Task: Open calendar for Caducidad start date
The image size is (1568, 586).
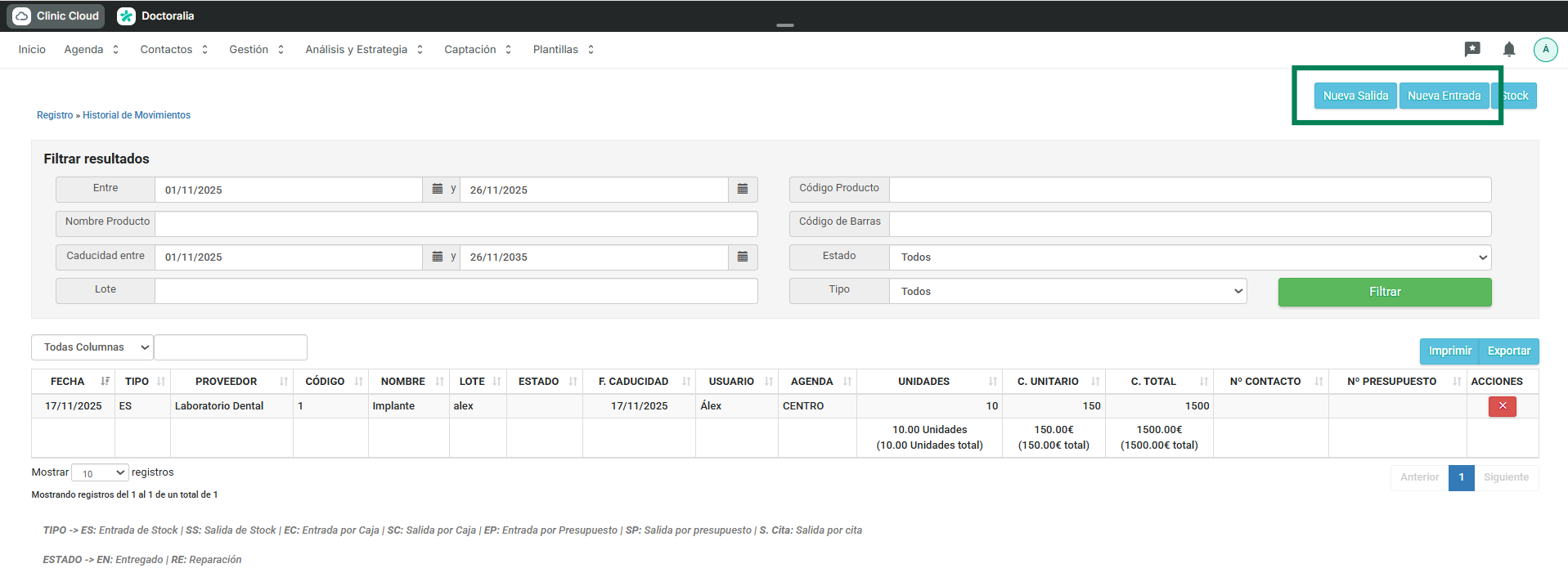Action: pyautogui.click(x=438, y=257)
